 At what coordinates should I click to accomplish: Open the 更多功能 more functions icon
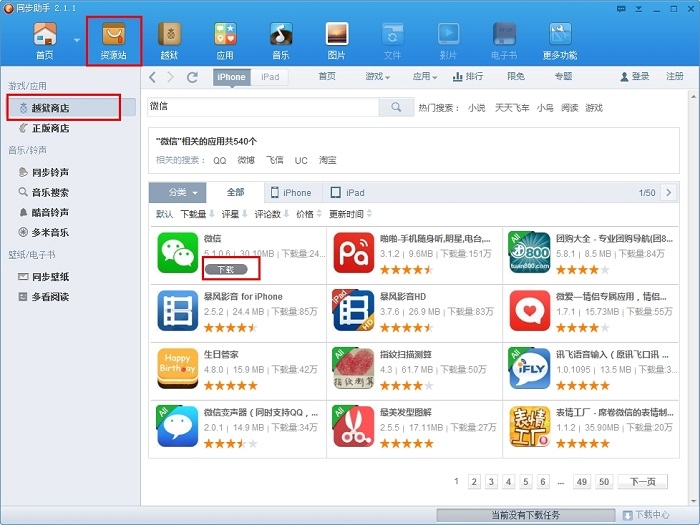click(x=560, y=41)
